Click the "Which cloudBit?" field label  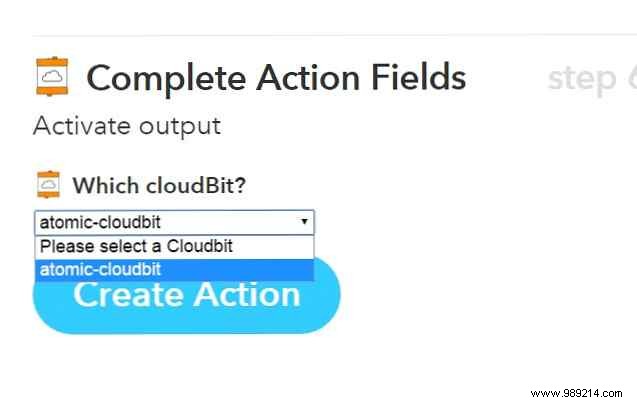(x=159, y=186)
